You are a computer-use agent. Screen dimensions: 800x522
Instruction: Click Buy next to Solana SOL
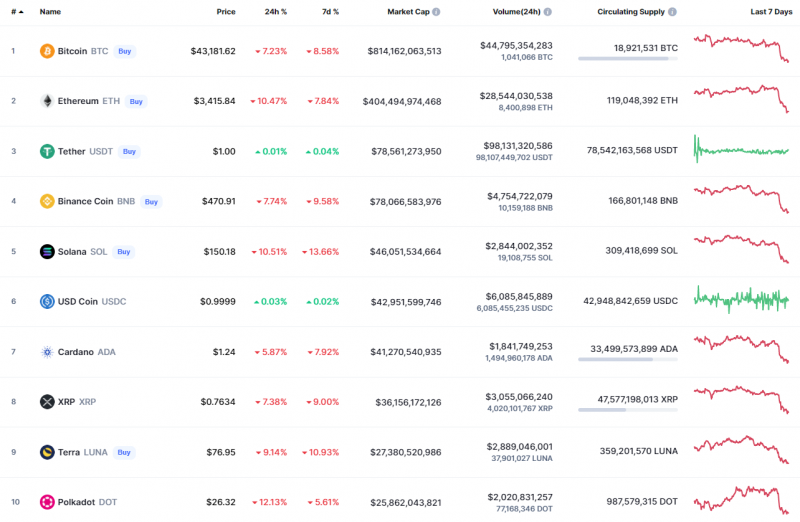[124, 252]
